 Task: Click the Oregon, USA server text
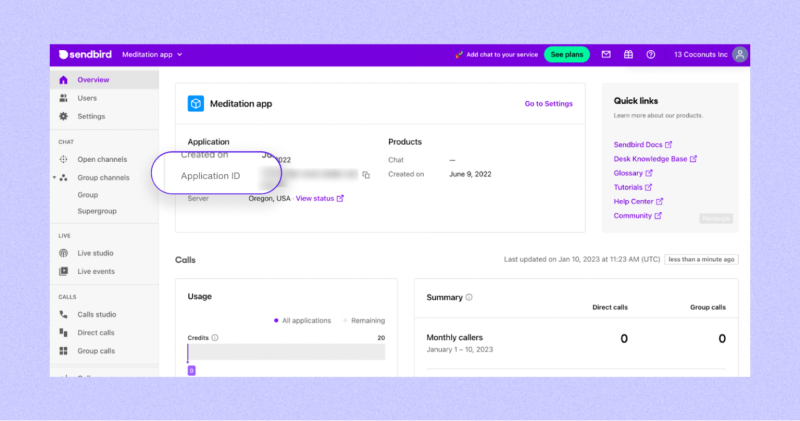pos(269,199)
